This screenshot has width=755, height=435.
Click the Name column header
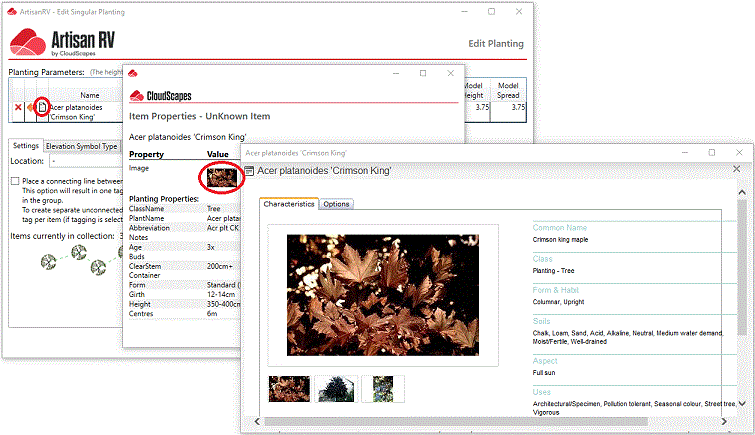pos(89,95)
